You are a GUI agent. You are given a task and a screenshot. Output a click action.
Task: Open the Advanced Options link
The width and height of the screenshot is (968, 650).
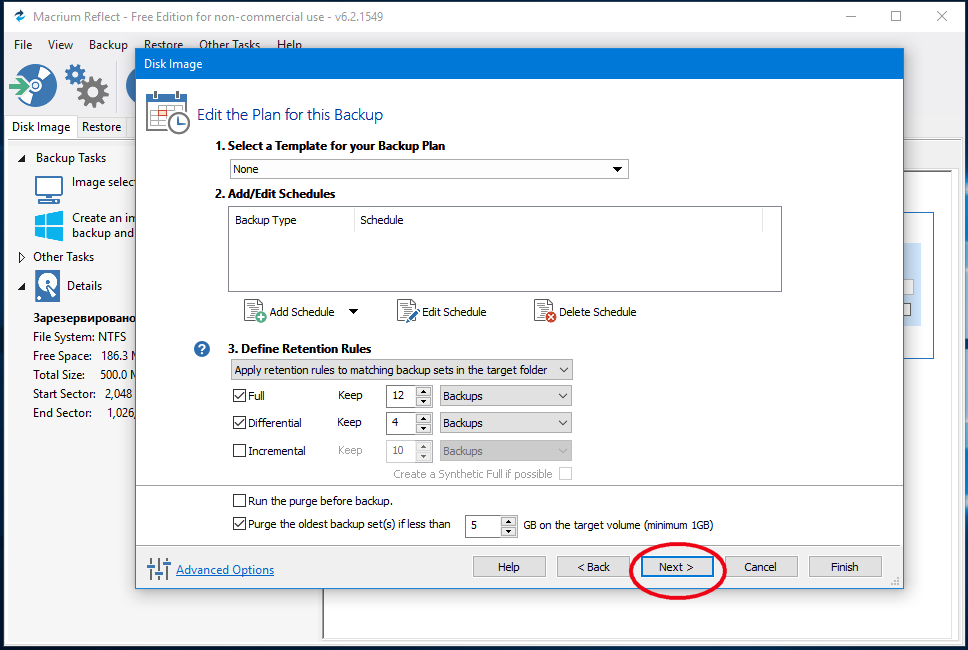click(225, 570)
